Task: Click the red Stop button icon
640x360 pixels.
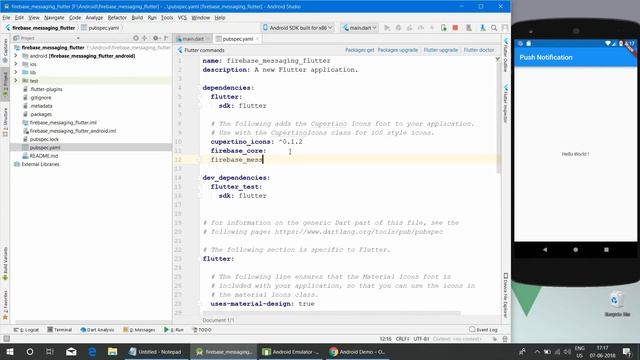Action: tap(455, 28)
